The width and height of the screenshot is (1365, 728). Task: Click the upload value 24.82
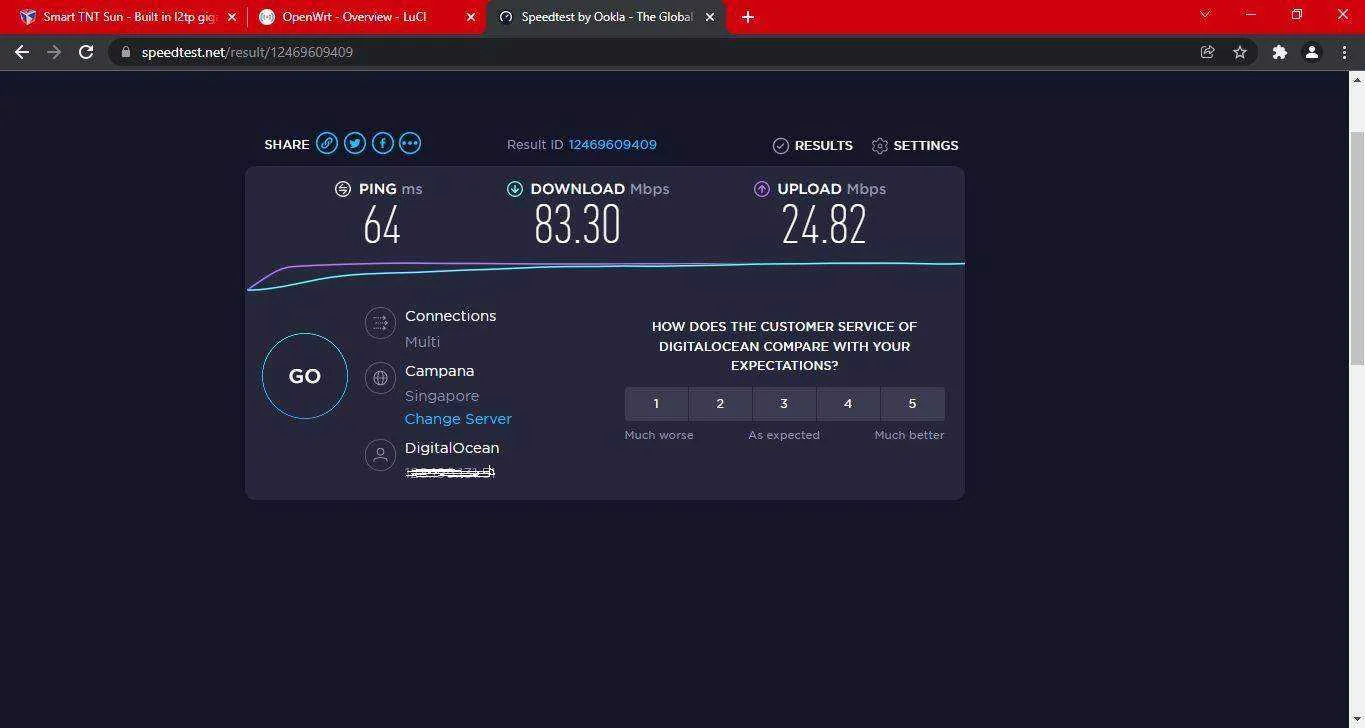[823, 225]
